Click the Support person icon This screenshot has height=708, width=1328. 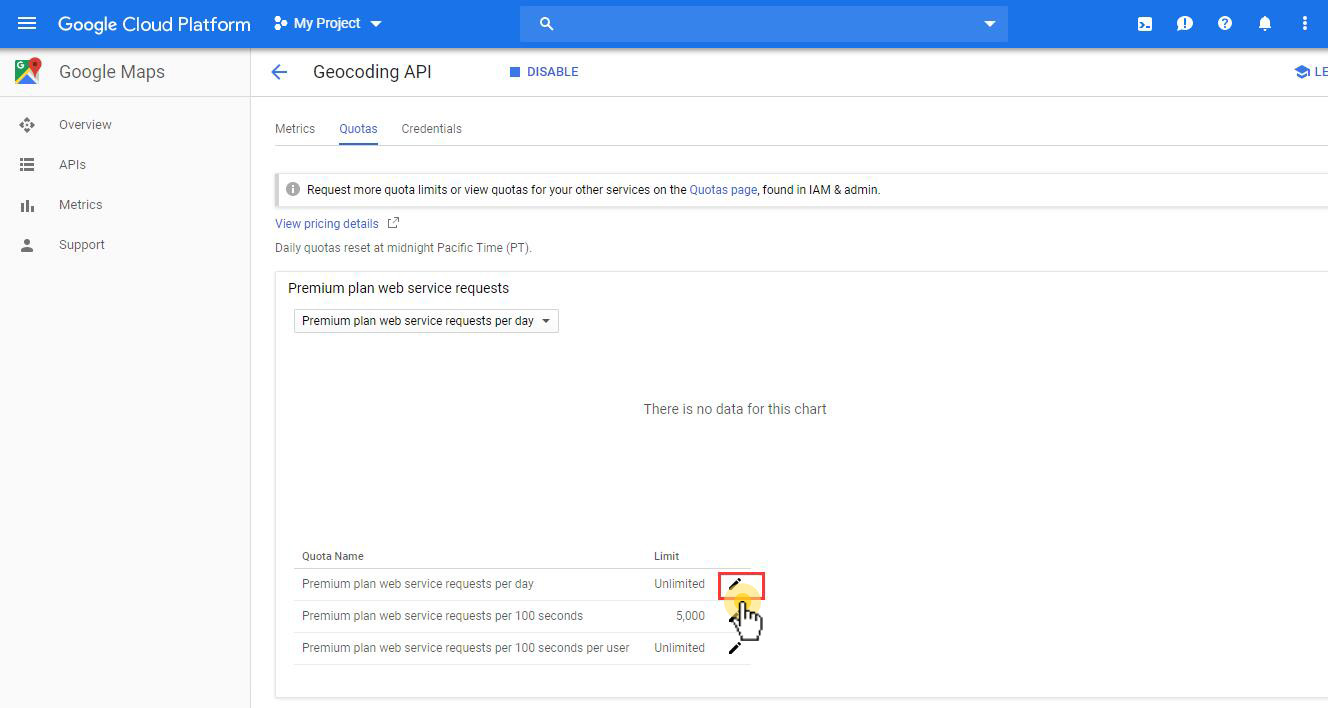click(x=27, y=245)
